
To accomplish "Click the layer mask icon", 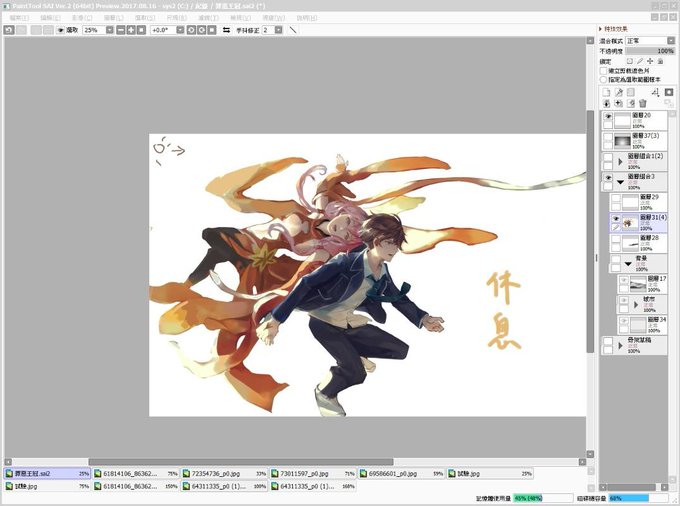I will (669, 92).
